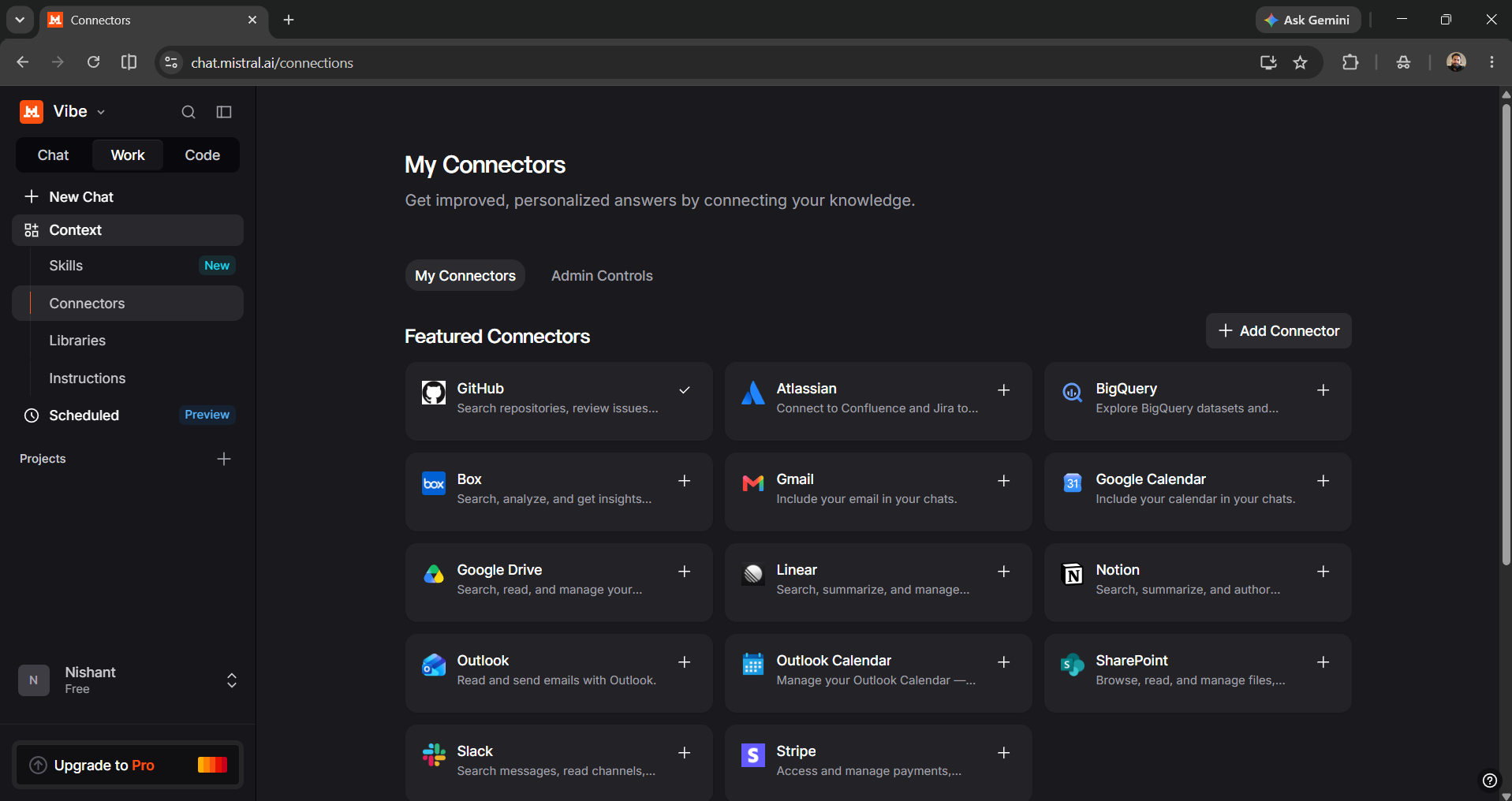Click Upgrade to Pro button

[128, 765]
